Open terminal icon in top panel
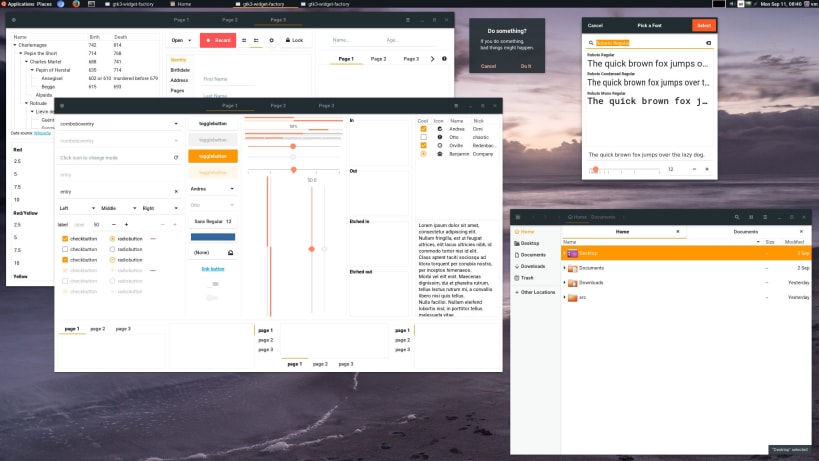819x461 pixels. (x=91, y=4)
